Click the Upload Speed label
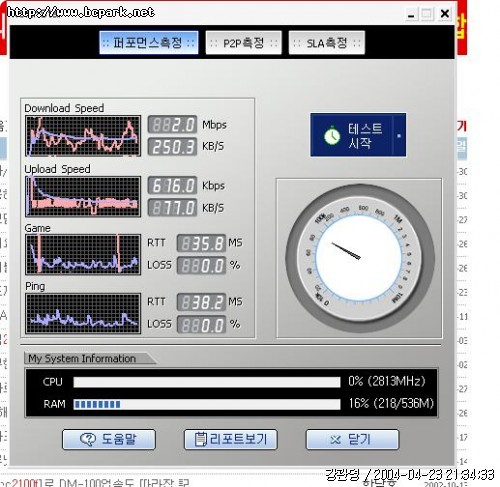The height and width of the screenshot is (487, 500). coord(57,169)
